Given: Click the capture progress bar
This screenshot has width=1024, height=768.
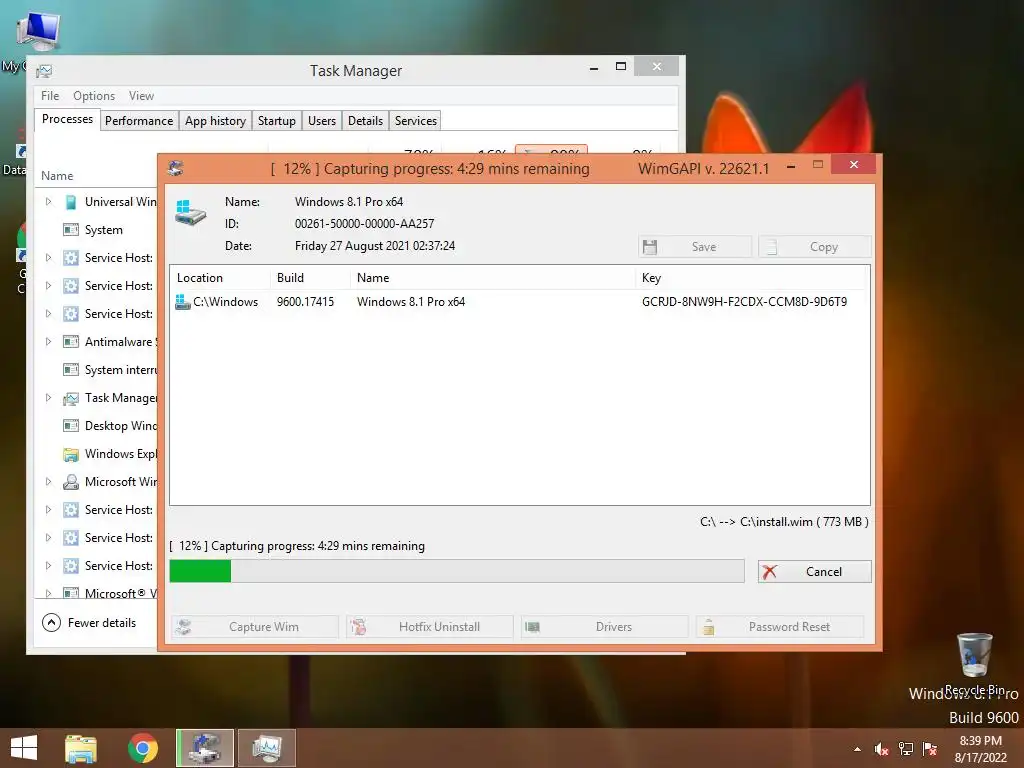Looking at the screenshot, I should (456, 571).
